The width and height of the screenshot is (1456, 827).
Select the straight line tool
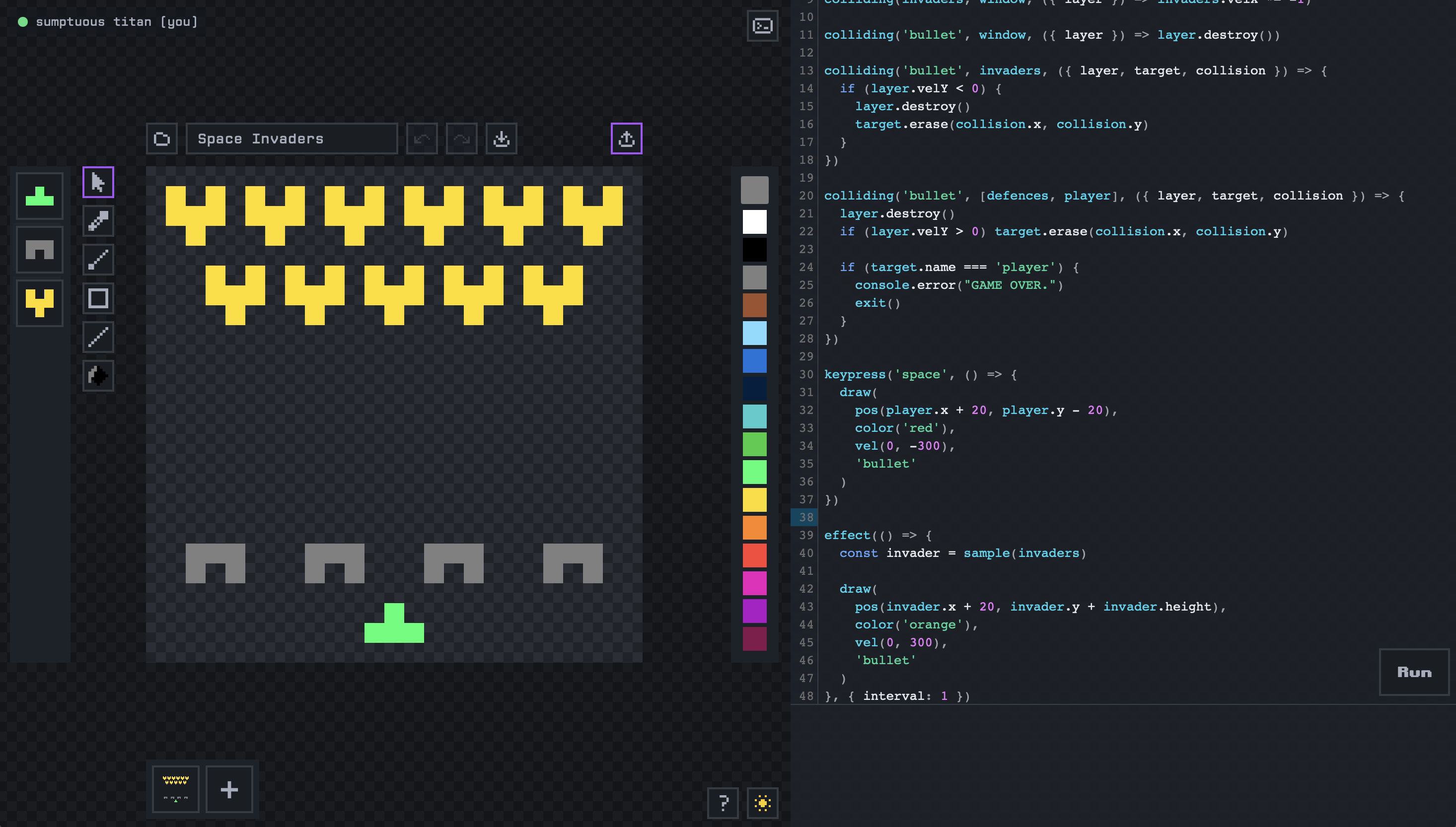[x=98, y=337]
